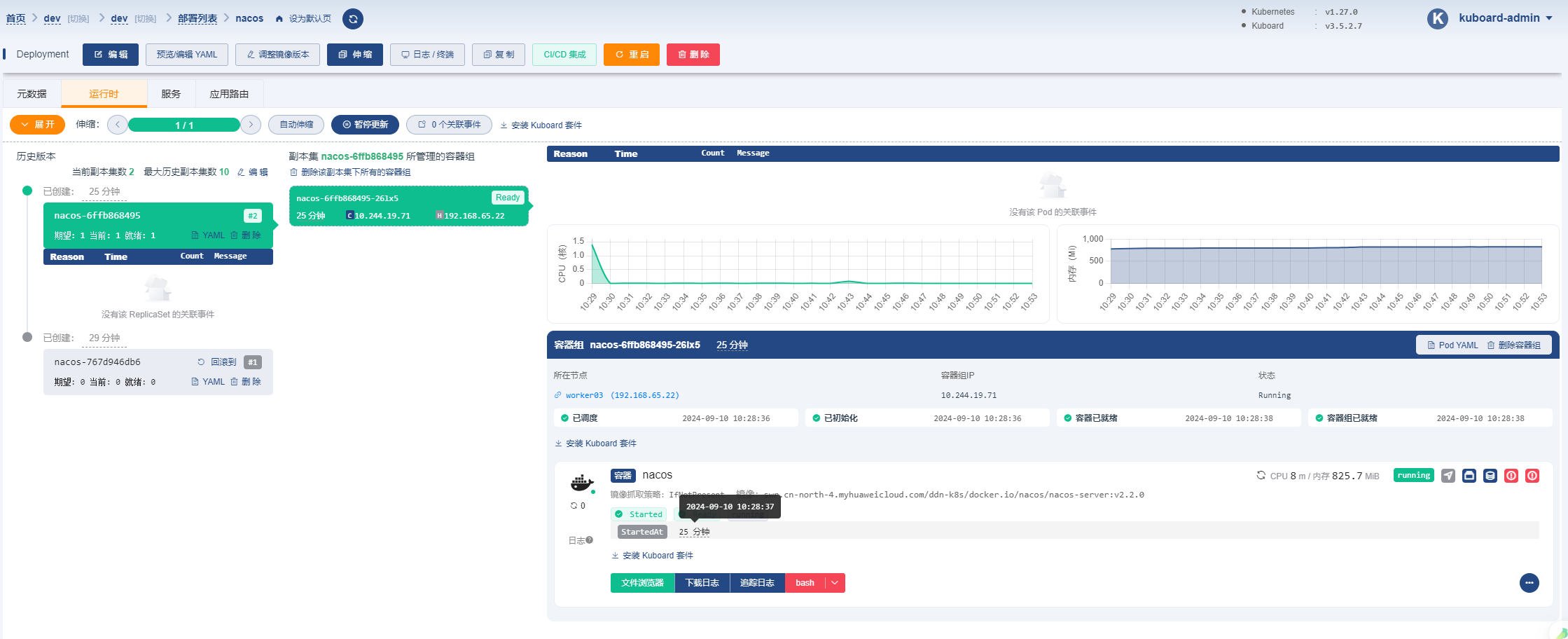Click the Started status badge
The height and width of the screenshot is (639, 1568).
[x=639, y=514]
